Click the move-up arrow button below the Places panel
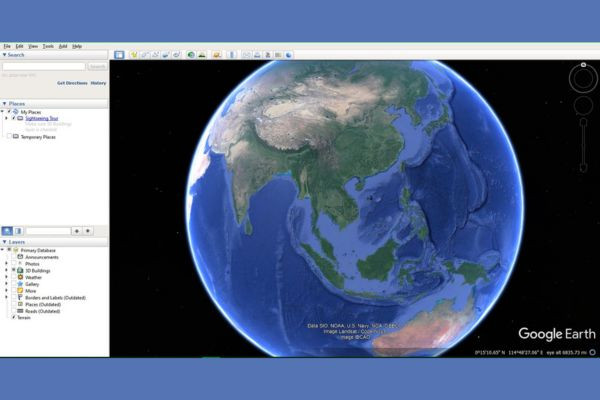 [77, 231]
